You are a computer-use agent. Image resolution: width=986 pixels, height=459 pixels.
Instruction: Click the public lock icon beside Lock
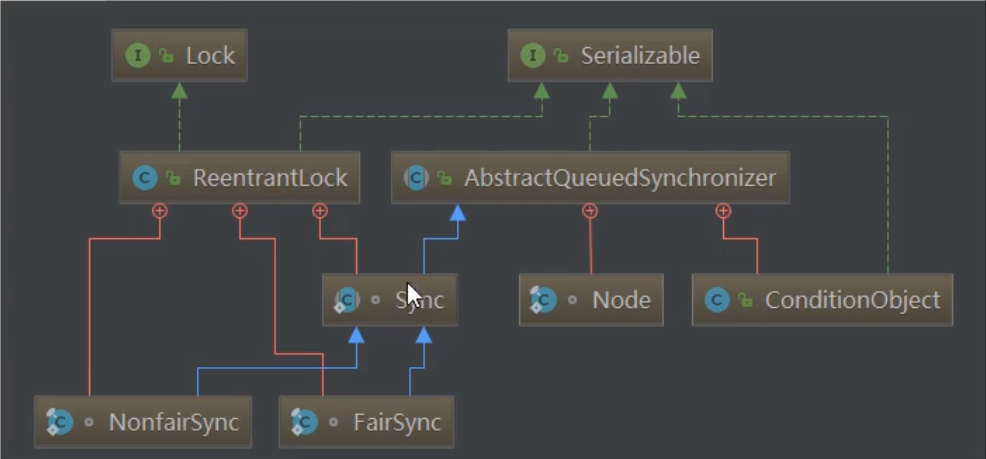point(166,55)
